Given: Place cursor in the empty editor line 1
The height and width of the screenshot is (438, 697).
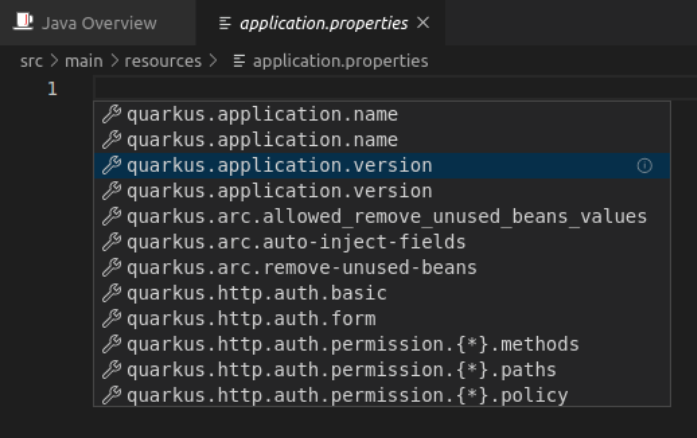Looking at the screenshot, I should point(395,88).
